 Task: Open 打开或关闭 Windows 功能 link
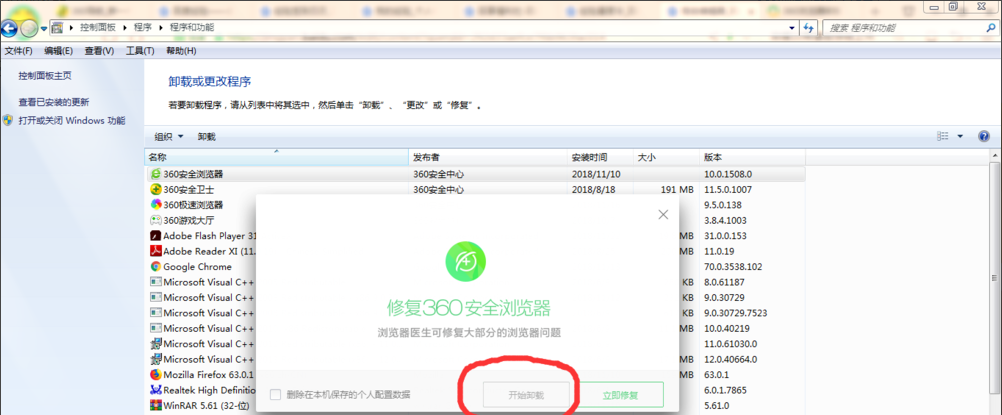click(72, 120)
